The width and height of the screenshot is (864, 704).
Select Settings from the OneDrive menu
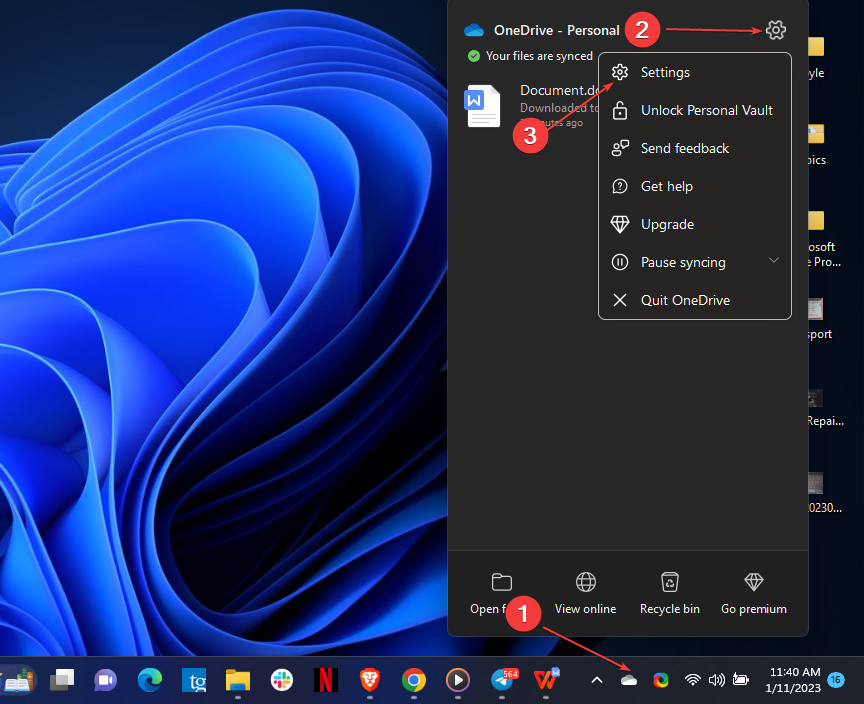[x=665, y=72]
